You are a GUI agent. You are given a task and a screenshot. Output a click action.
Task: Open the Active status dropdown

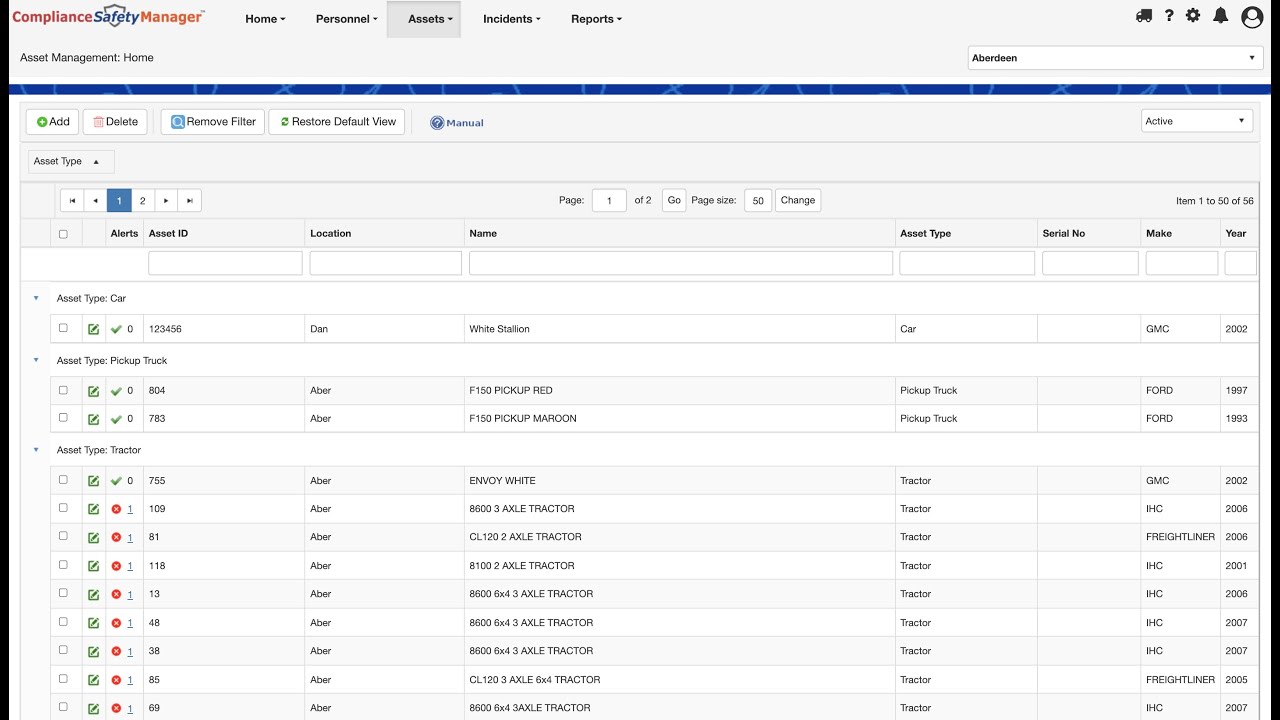point(1197,121)
